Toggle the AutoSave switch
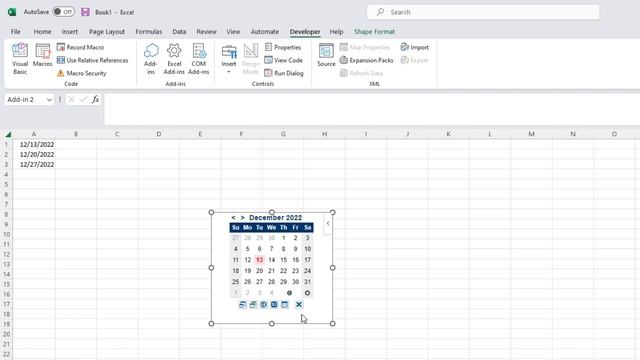This screenshot has width=640, height=360. pos(63,12)
